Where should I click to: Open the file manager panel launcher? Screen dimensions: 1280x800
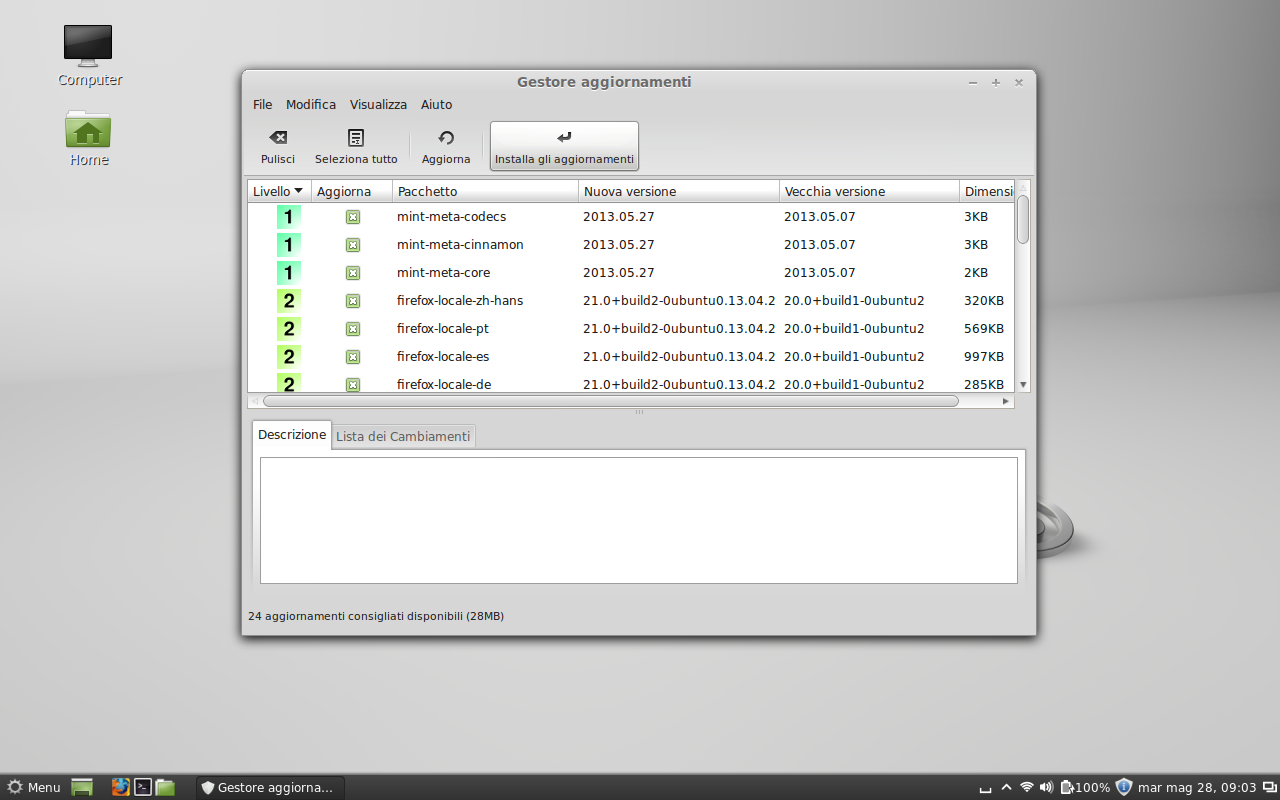pyautogui.click(x=165, y=787)
